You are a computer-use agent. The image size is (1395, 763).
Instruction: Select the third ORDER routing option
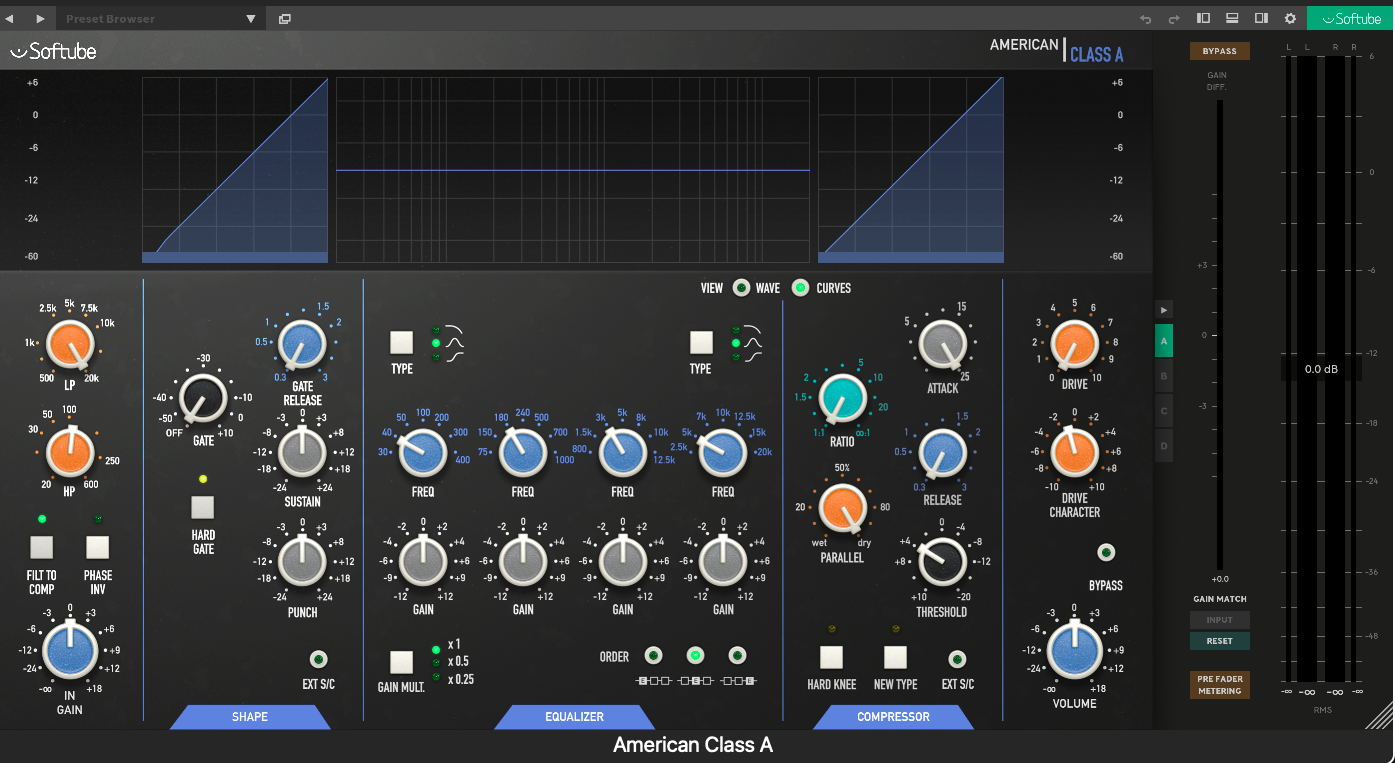737,656
